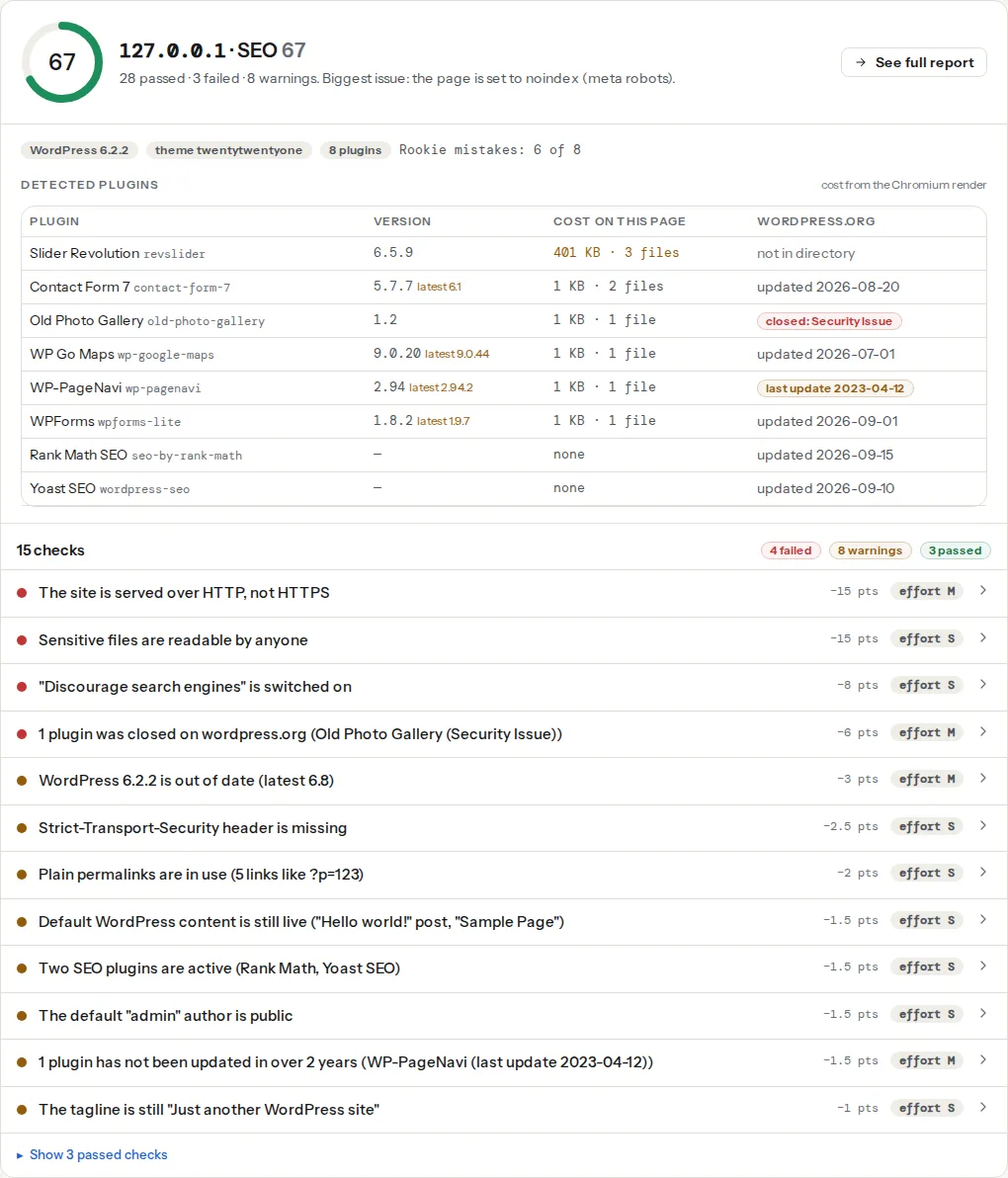1008x1178 pixels.
Task: Expand the default admin author check chevron
Action: [x=982, y=1014]
